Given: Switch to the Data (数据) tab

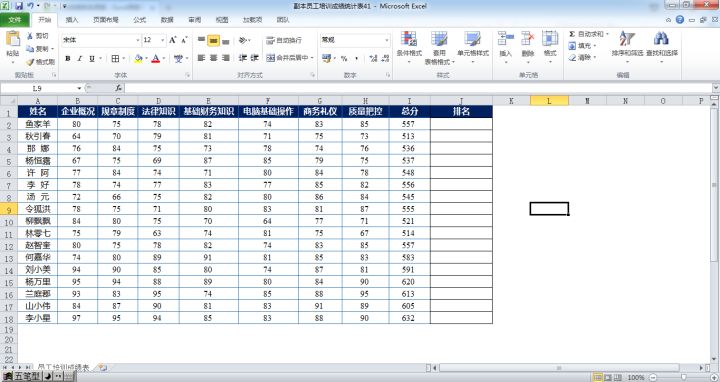Looking at the screenshot, I should [167, 20].
